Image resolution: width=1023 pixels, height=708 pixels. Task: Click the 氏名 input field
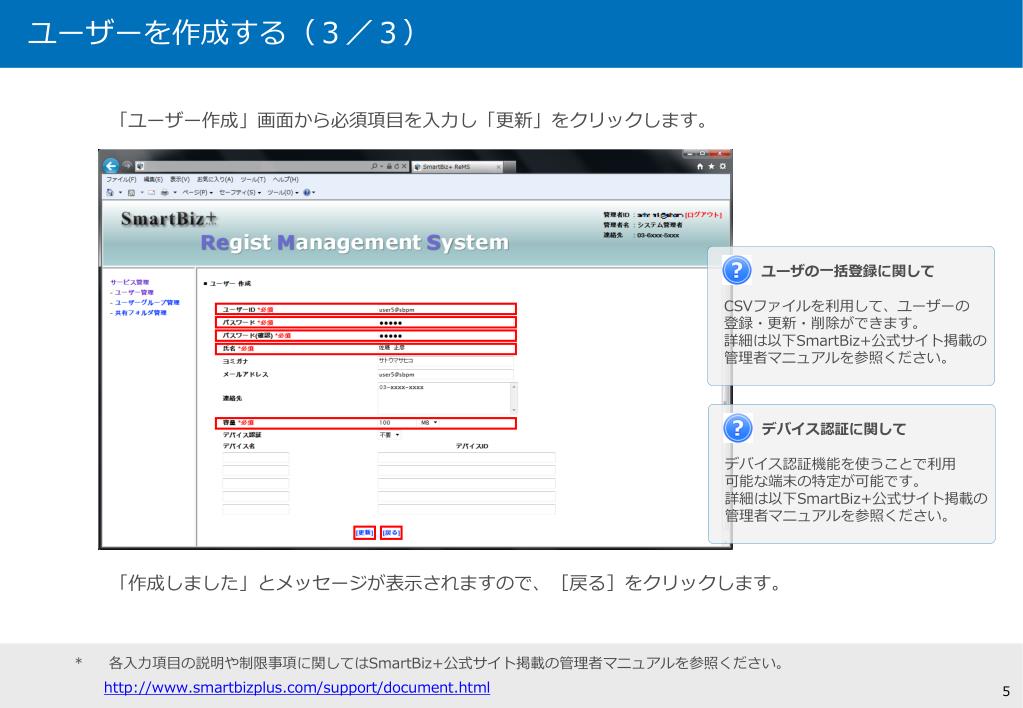point(446,348)
